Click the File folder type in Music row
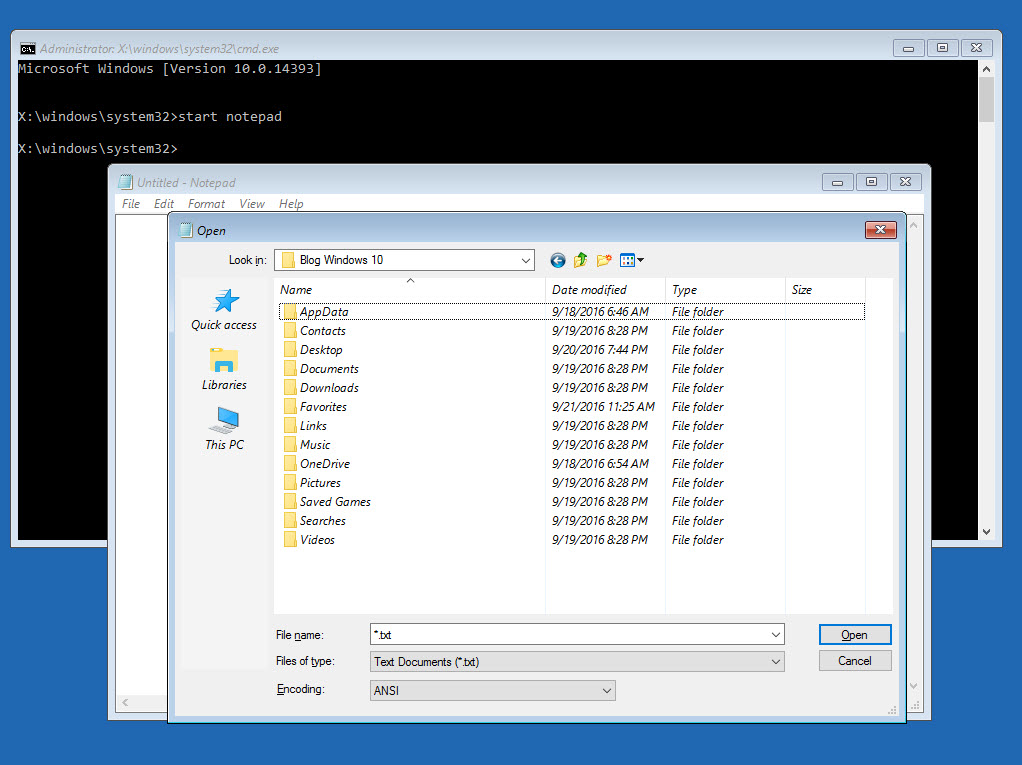1022x765 pixels. click(x=697, y=445)
